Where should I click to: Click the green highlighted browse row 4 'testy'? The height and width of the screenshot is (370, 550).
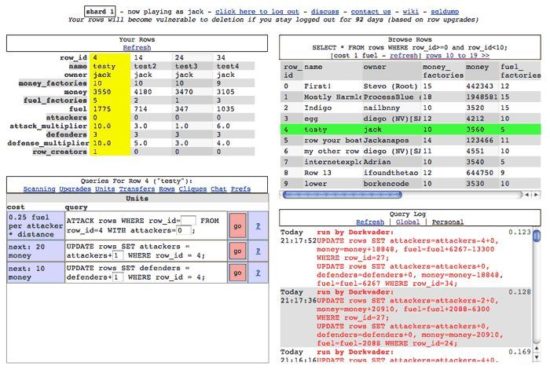[410, 129]
